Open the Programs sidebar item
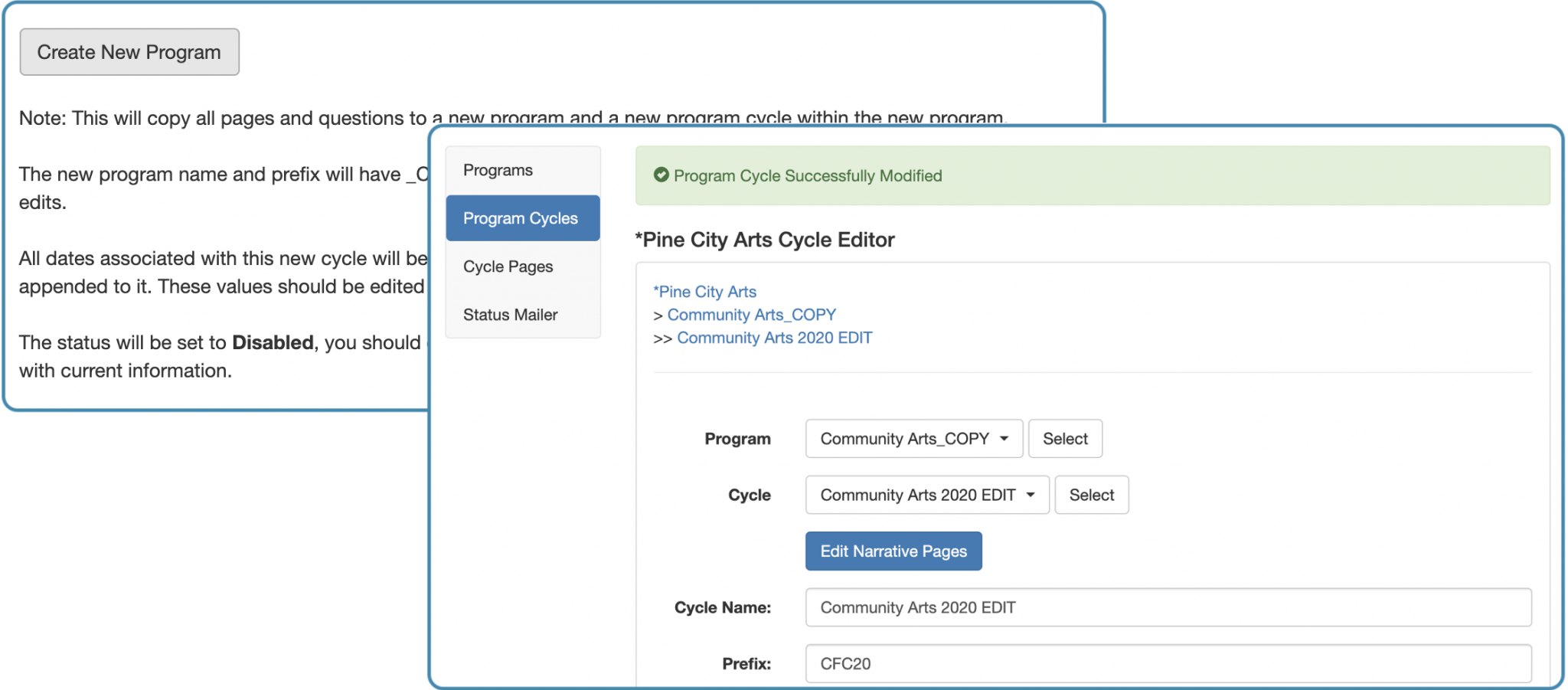 pos(498,170)
